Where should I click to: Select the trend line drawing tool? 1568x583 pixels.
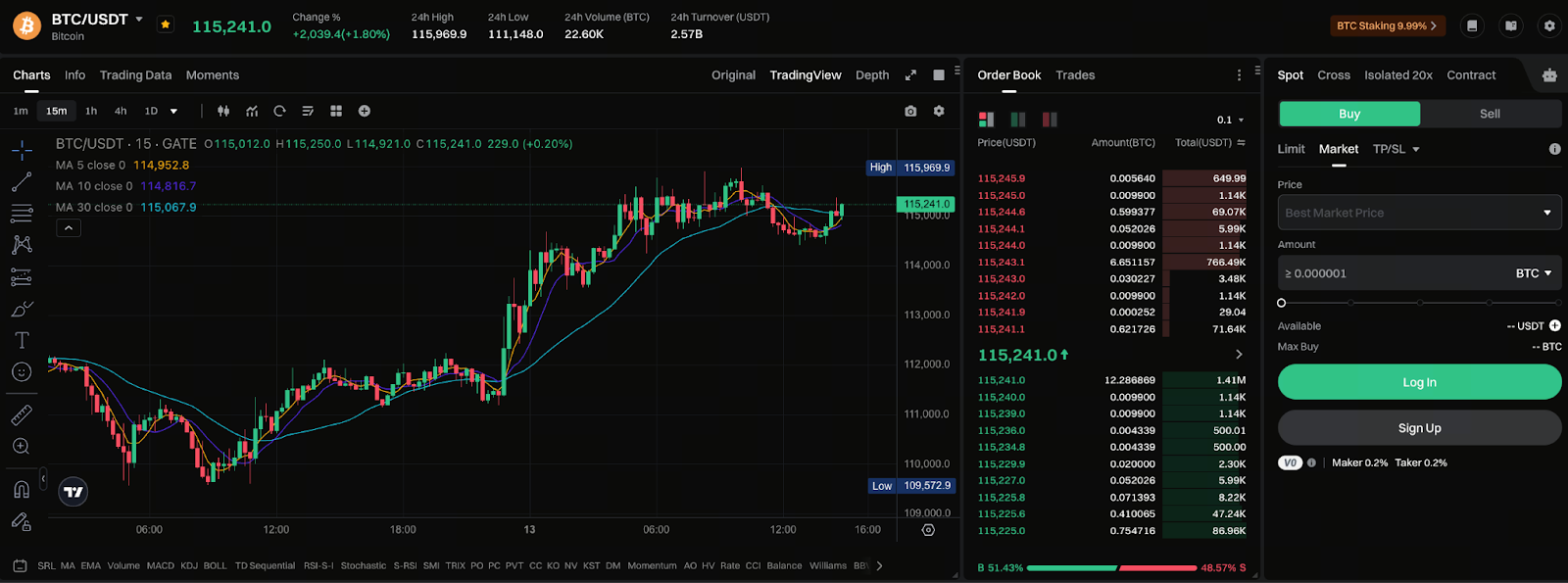pos(22,182)
